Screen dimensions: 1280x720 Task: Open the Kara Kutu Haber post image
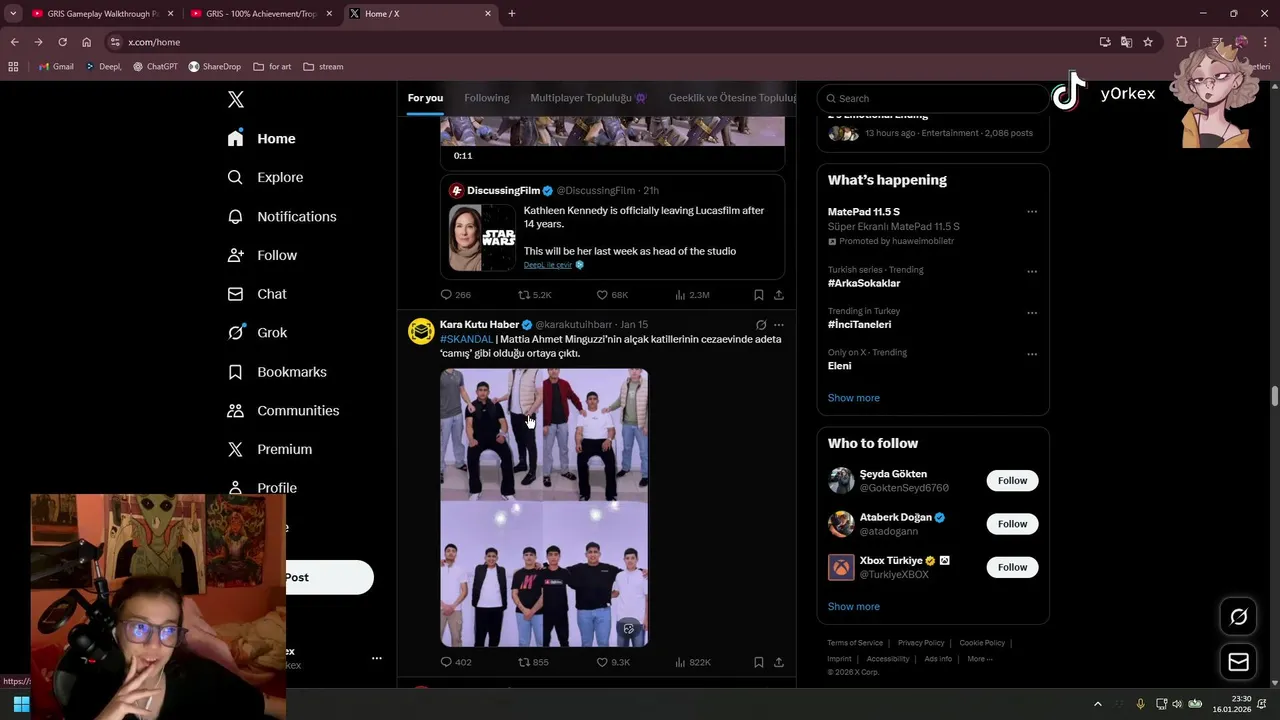[544, 507]
